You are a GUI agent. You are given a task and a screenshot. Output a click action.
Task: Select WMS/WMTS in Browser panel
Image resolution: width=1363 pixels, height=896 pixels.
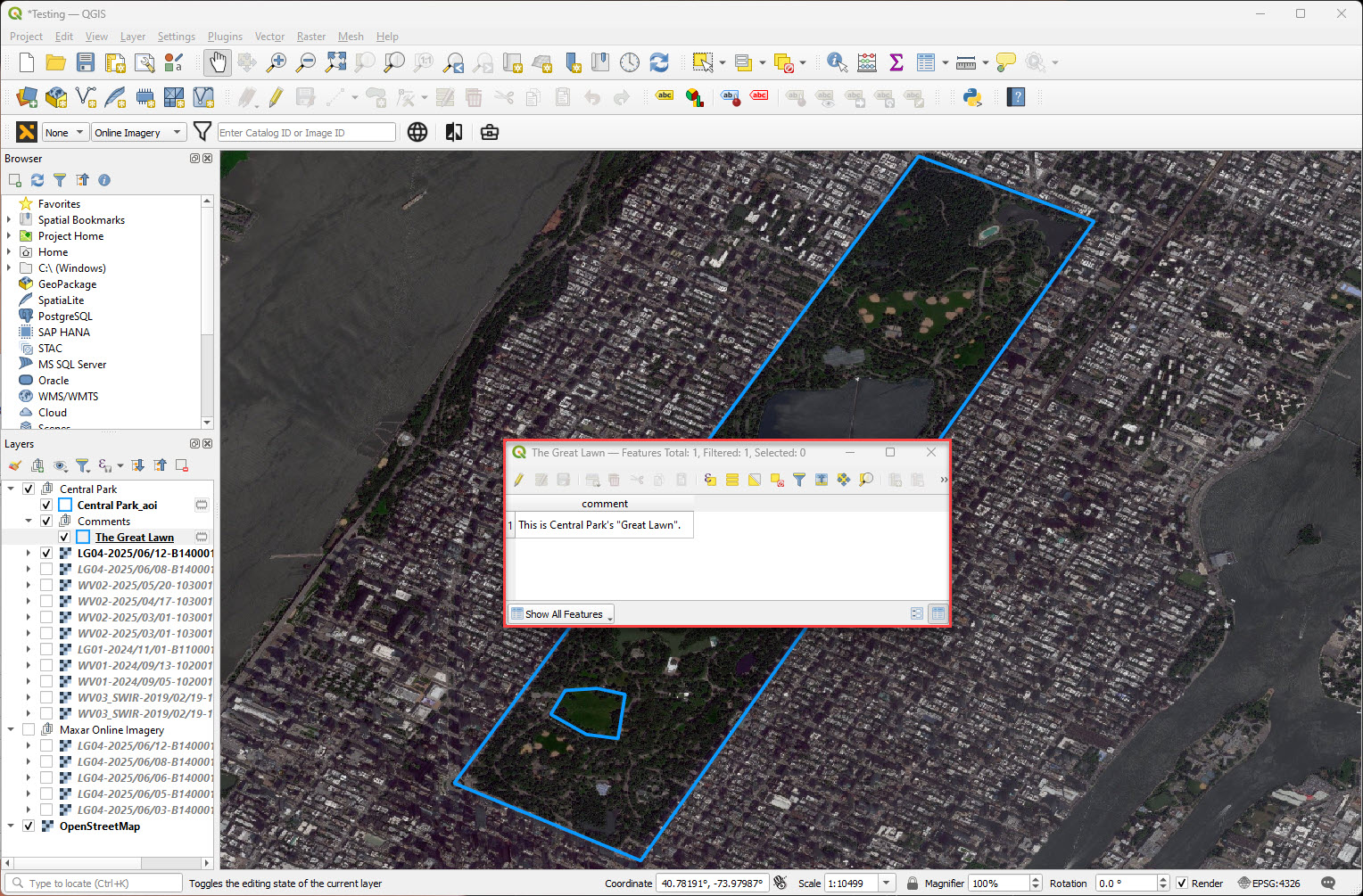click(68, 396)
